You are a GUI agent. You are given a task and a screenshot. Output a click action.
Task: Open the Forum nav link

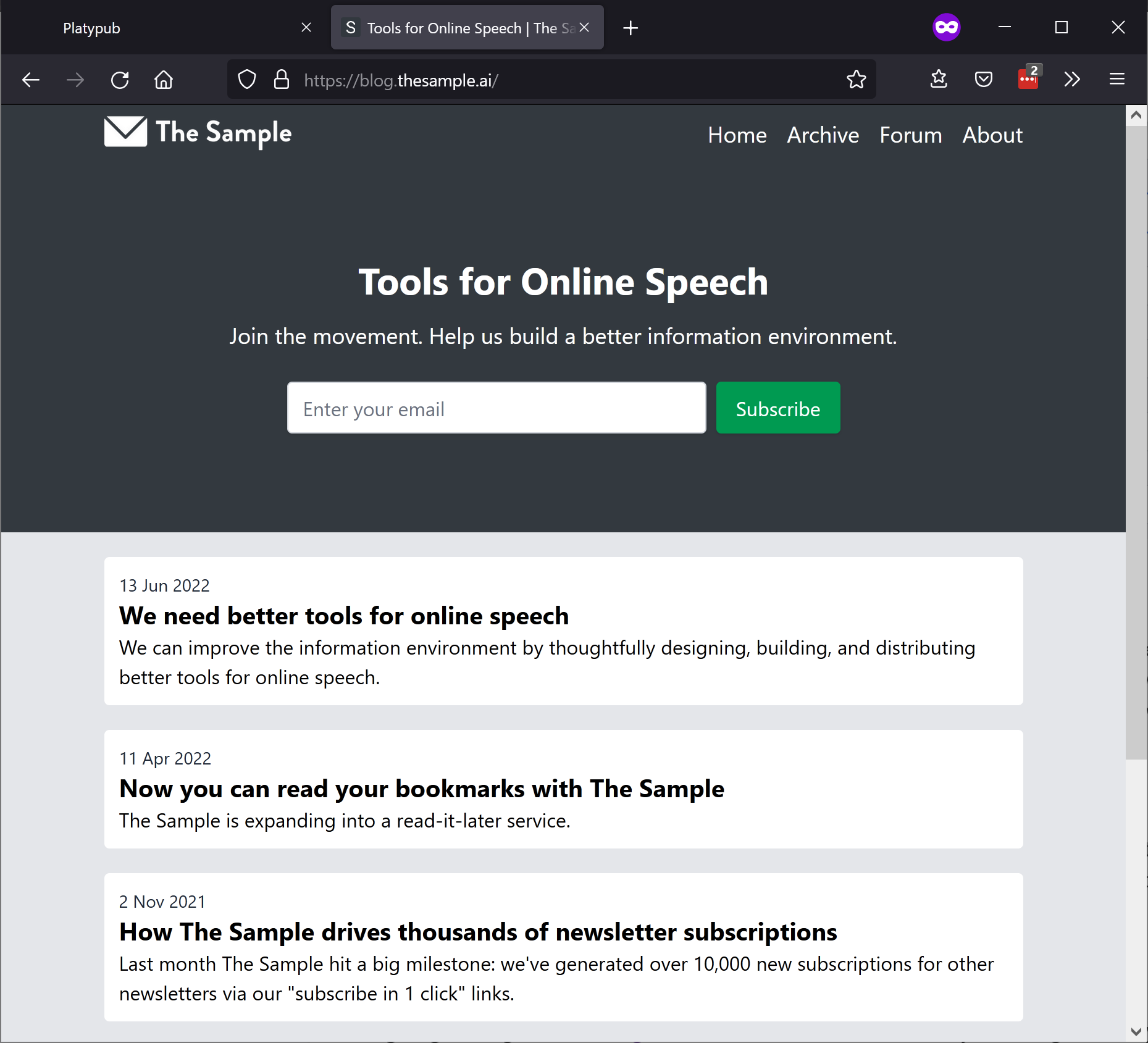tap(911, 135)
